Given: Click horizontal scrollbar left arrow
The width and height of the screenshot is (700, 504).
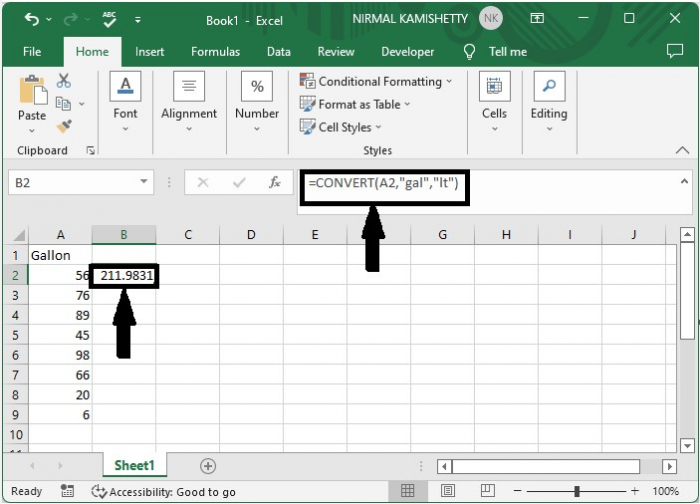Looking at the screenshot, I should 444,467.
